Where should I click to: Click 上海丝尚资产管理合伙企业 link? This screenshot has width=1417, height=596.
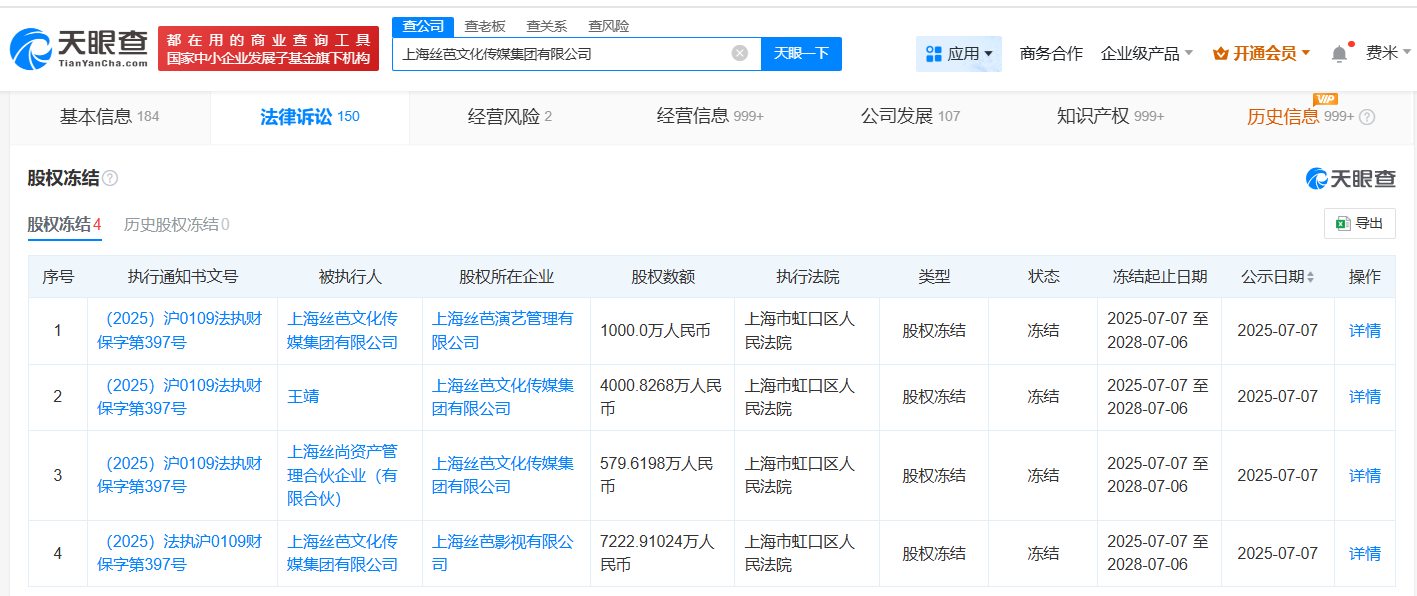pyautogui.click(x=343, y=475)
